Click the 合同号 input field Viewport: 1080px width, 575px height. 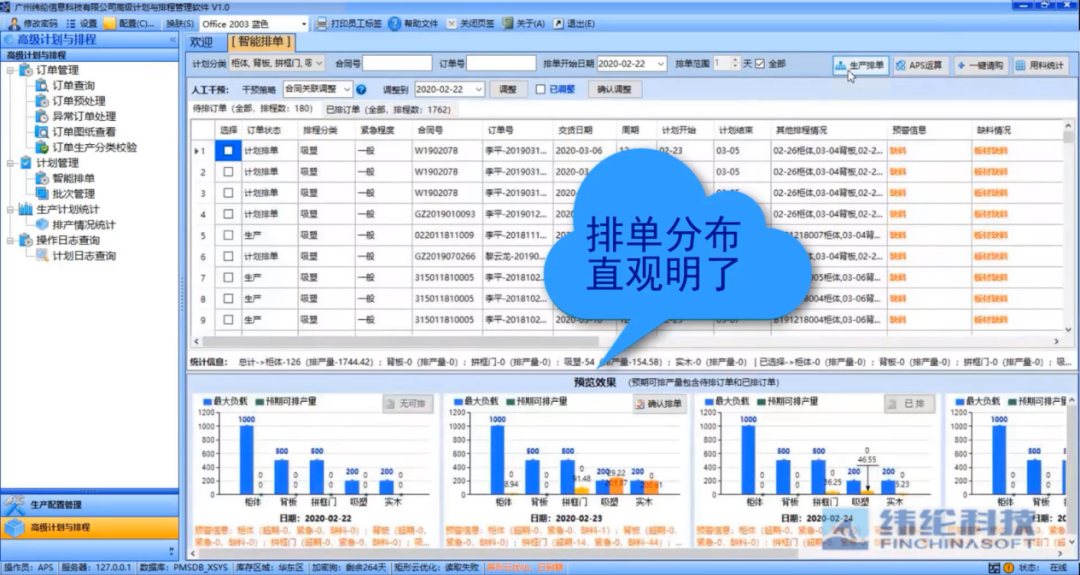tap(397, 63)
